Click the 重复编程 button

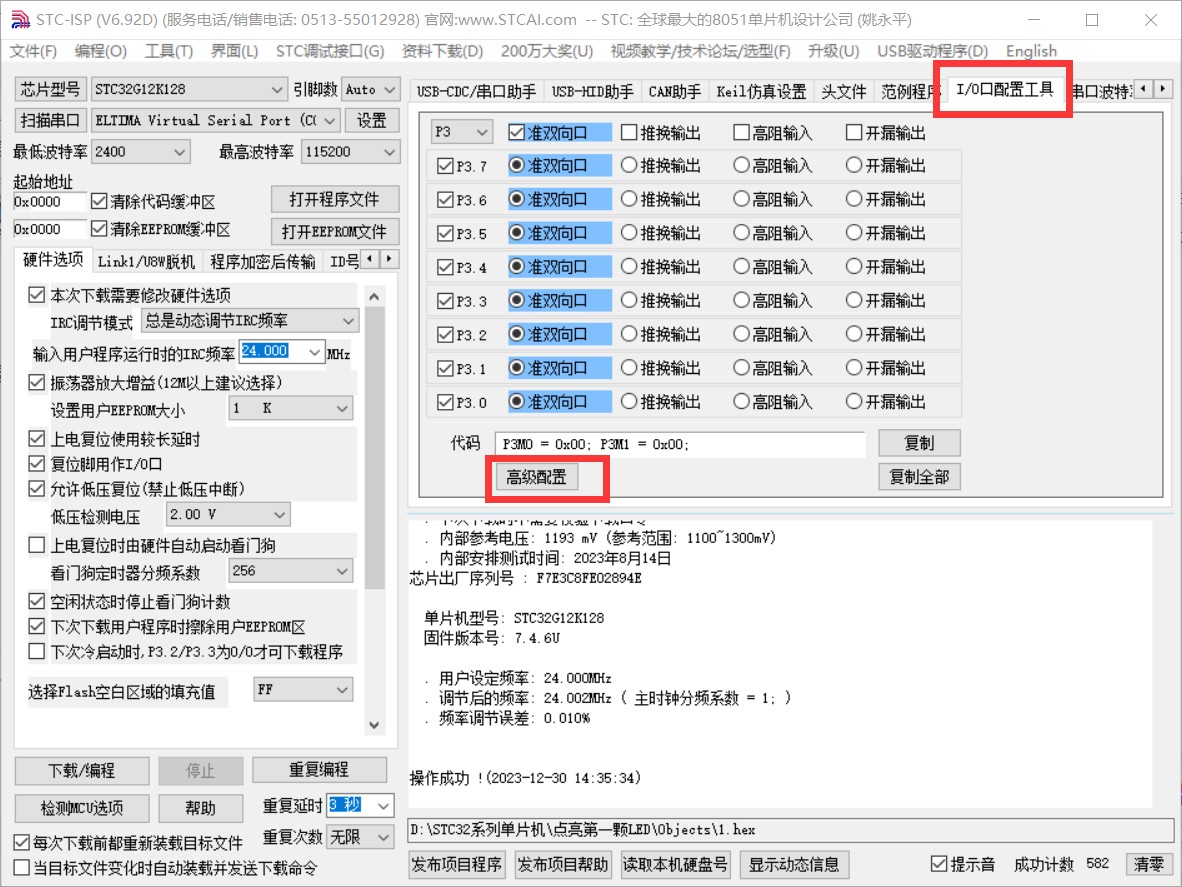tap(319, 769)
